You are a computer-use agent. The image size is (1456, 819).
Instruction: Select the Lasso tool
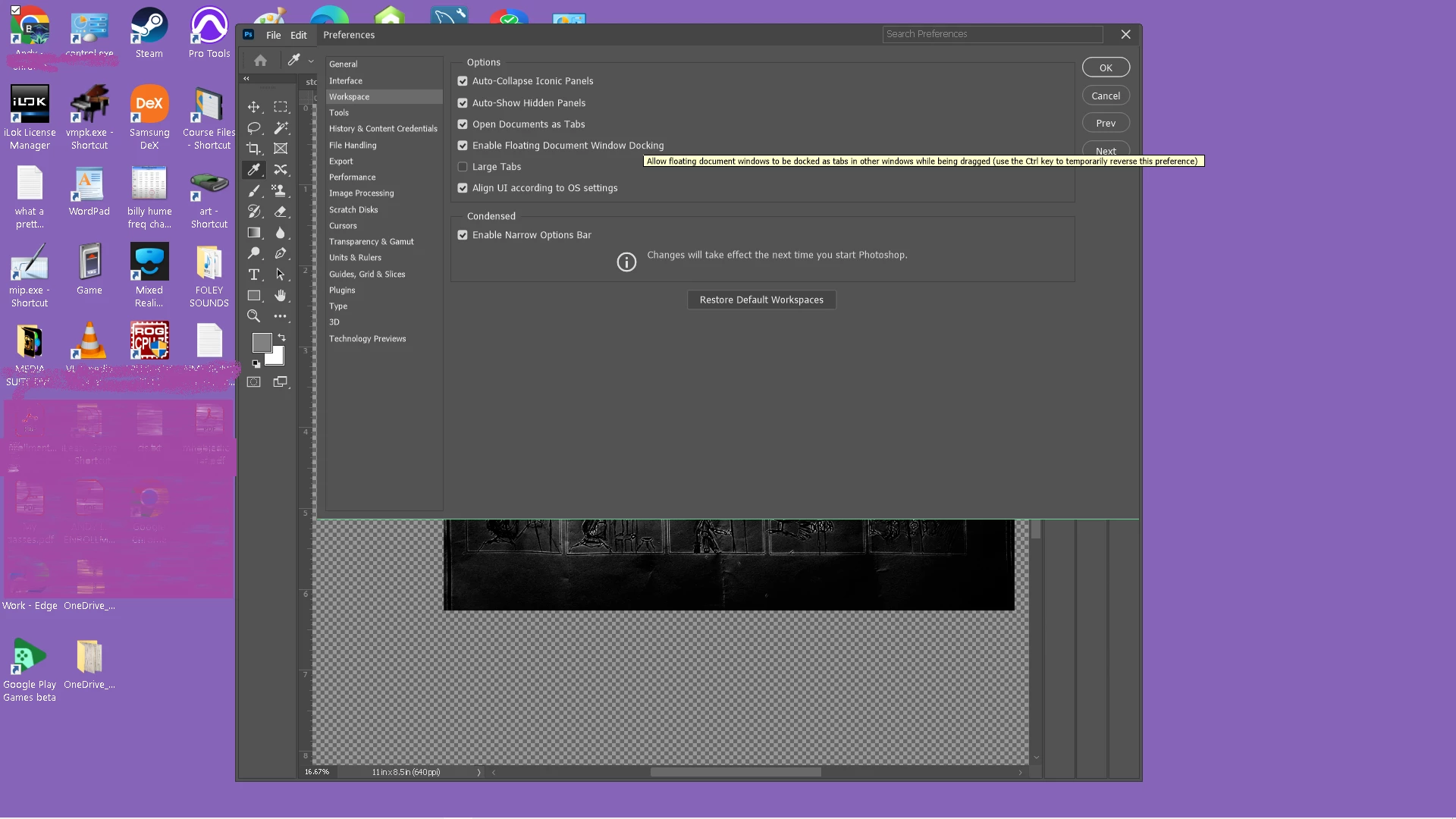(x=253, y=127)
